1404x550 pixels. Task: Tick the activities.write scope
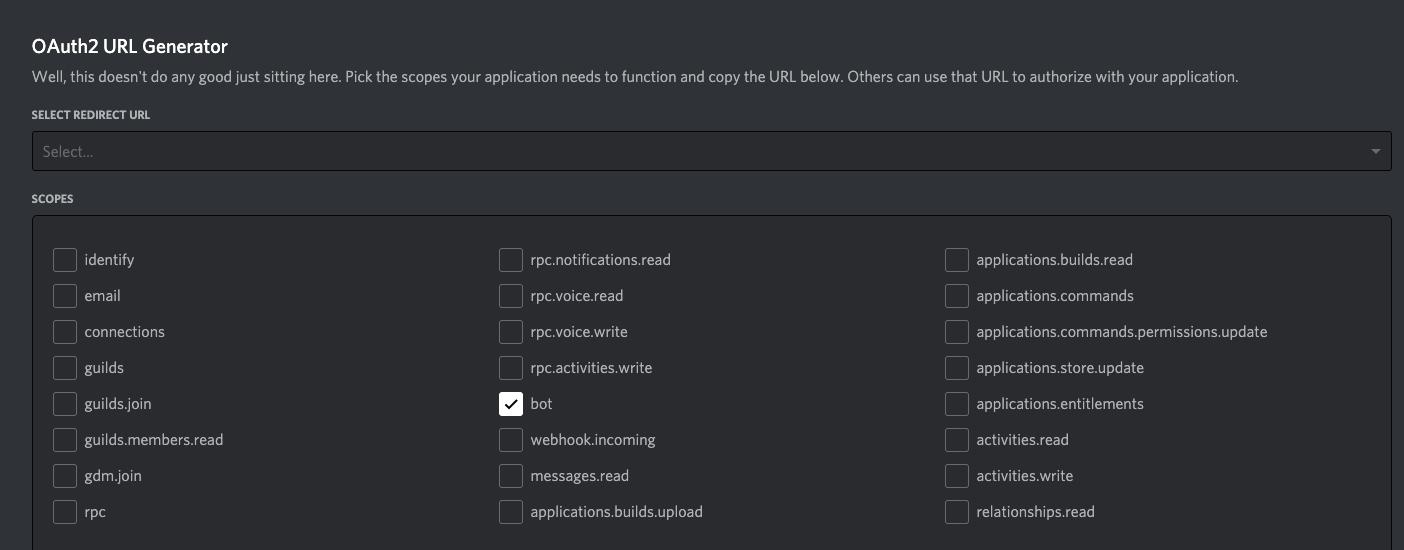pos(957,476)
